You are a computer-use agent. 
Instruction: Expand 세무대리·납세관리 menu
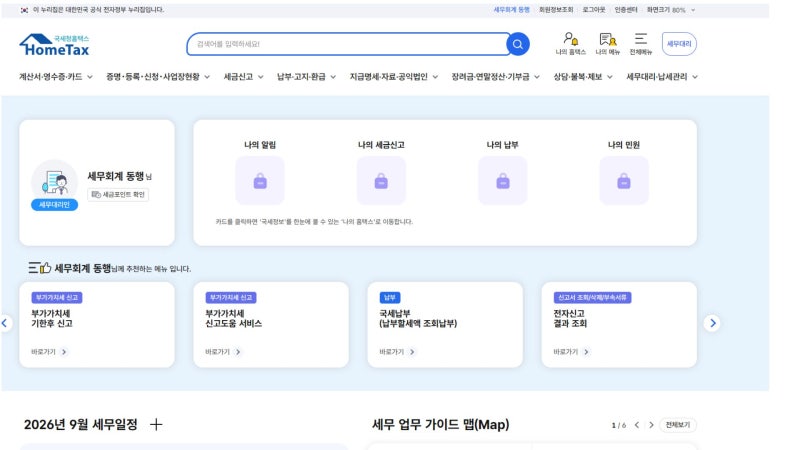coord(662,77)
